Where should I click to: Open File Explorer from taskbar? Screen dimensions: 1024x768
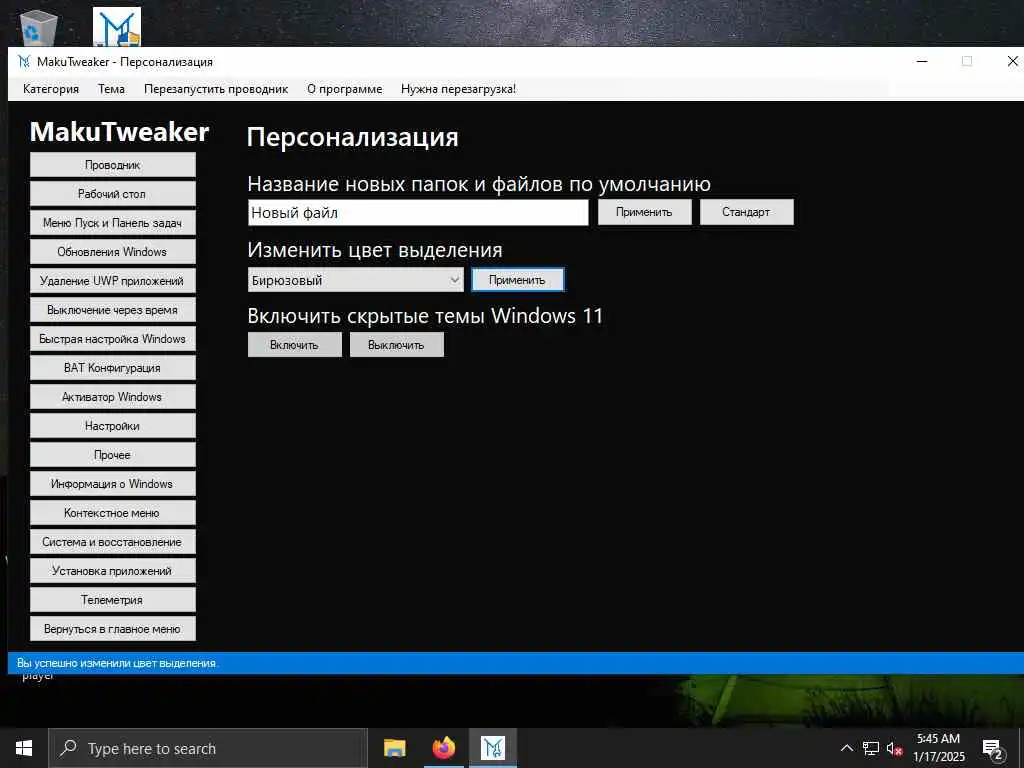(394, 748)
